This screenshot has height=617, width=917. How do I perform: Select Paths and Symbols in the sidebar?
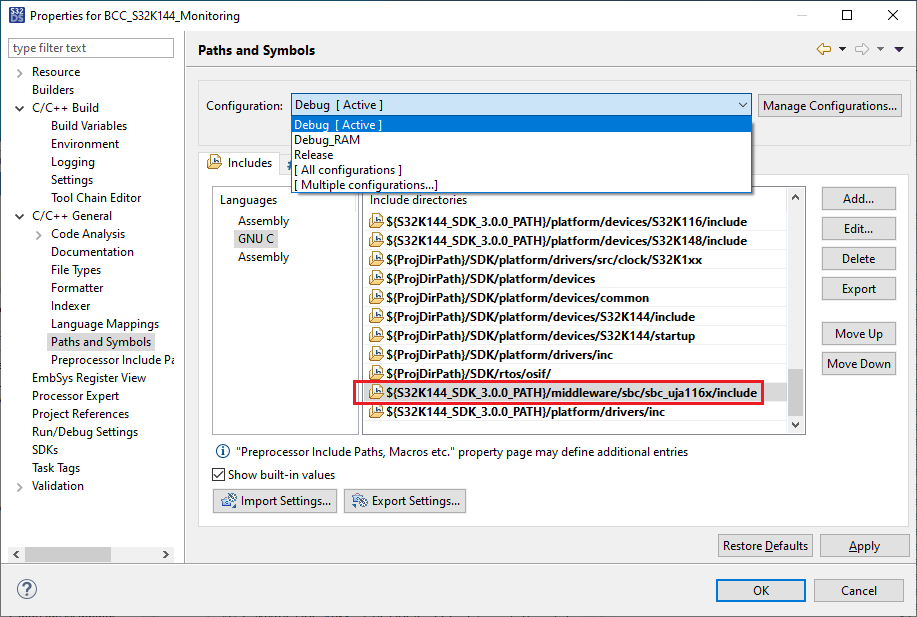pos(101,341)
